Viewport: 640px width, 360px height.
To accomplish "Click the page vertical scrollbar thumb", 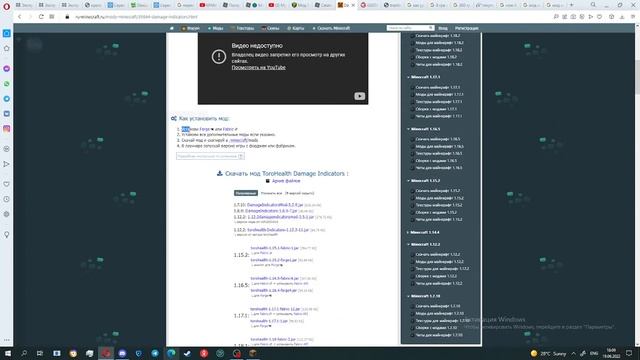I will pyautogui.click(x=637, y=77).
